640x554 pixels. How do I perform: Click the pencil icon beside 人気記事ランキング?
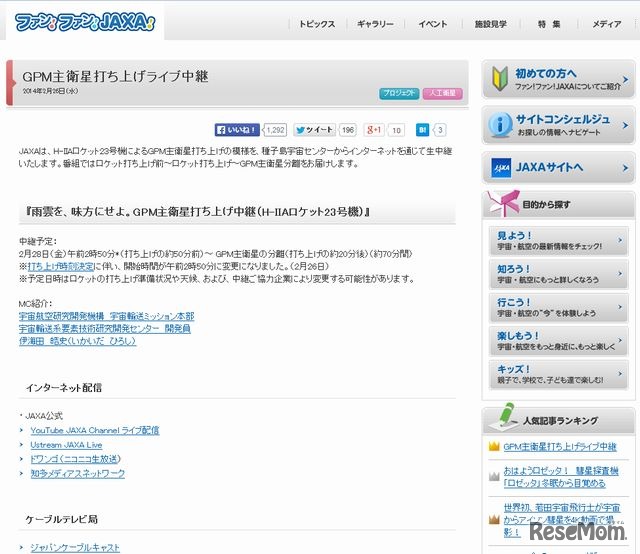tap(504, 417)
